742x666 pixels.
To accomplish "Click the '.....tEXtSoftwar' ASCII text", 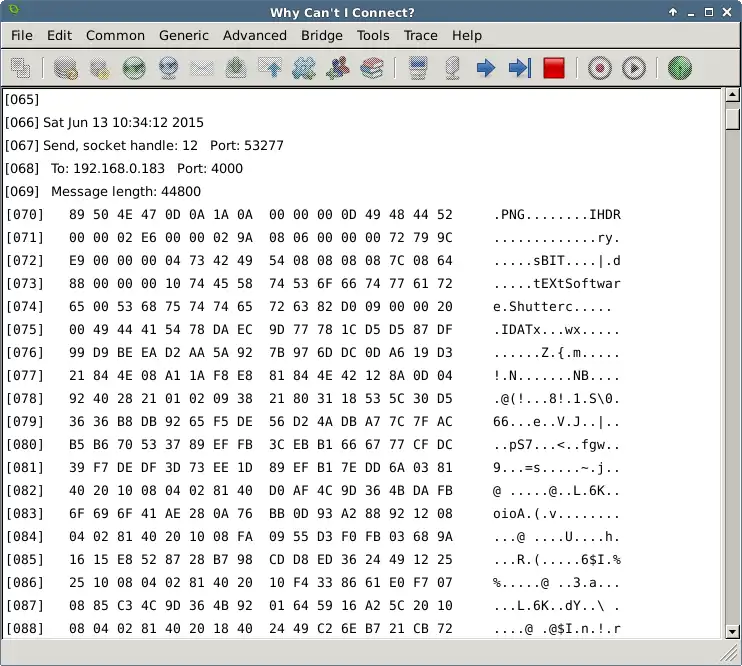I will (557, 284).
